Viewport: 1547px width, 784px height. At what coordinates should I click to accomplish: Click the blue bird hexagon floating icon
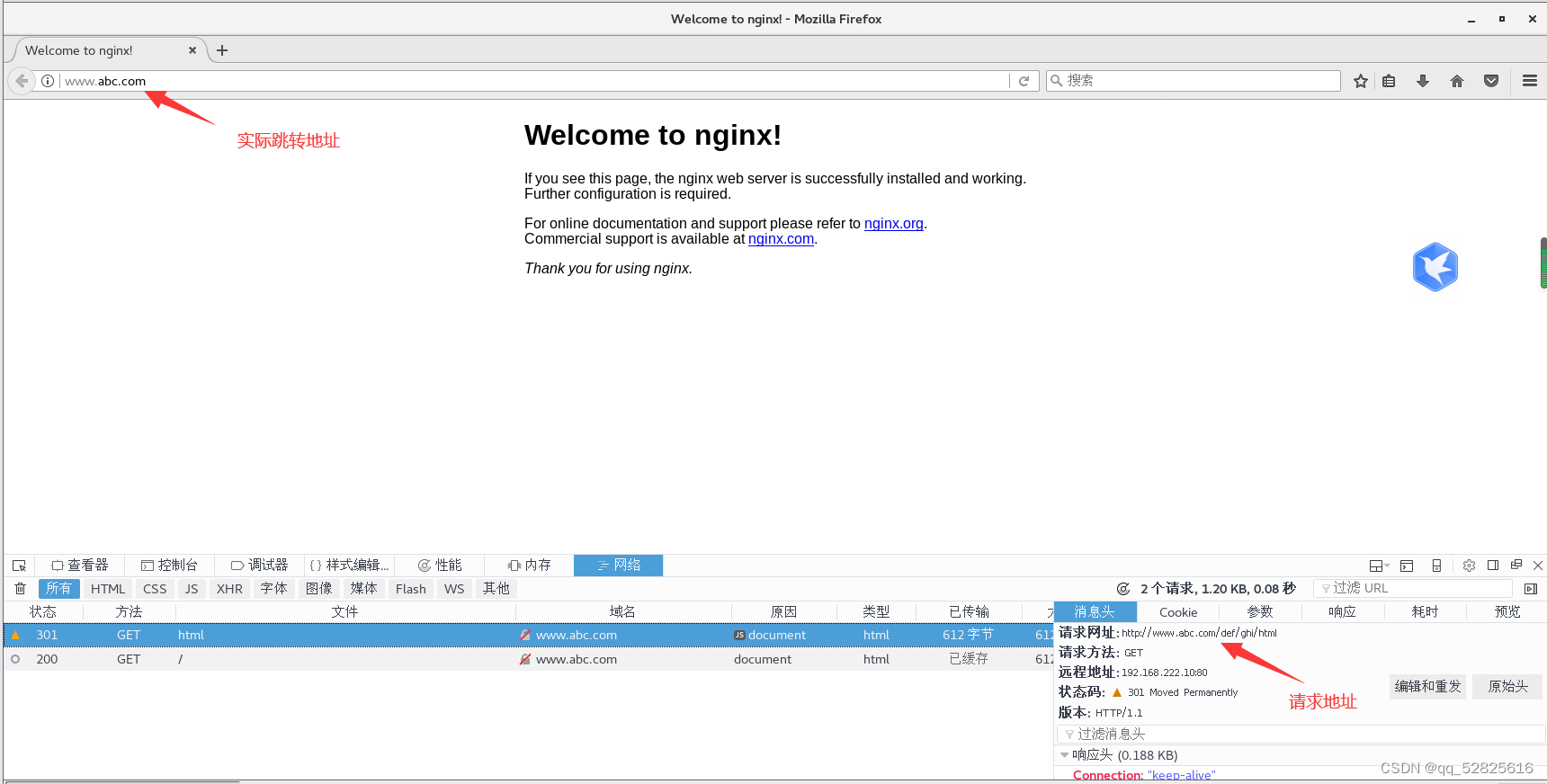(x=1435, y=267)
